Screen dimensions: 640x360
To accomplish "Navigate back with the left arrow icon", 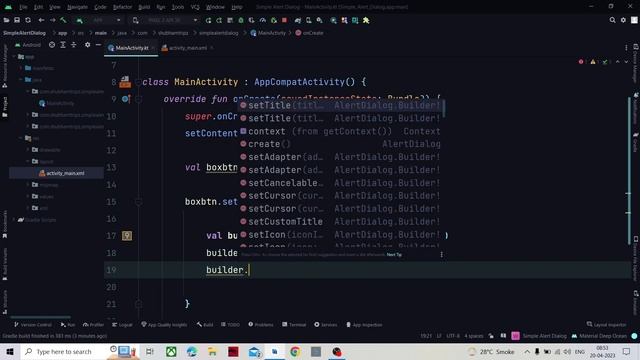I will [x=41, y=20].
